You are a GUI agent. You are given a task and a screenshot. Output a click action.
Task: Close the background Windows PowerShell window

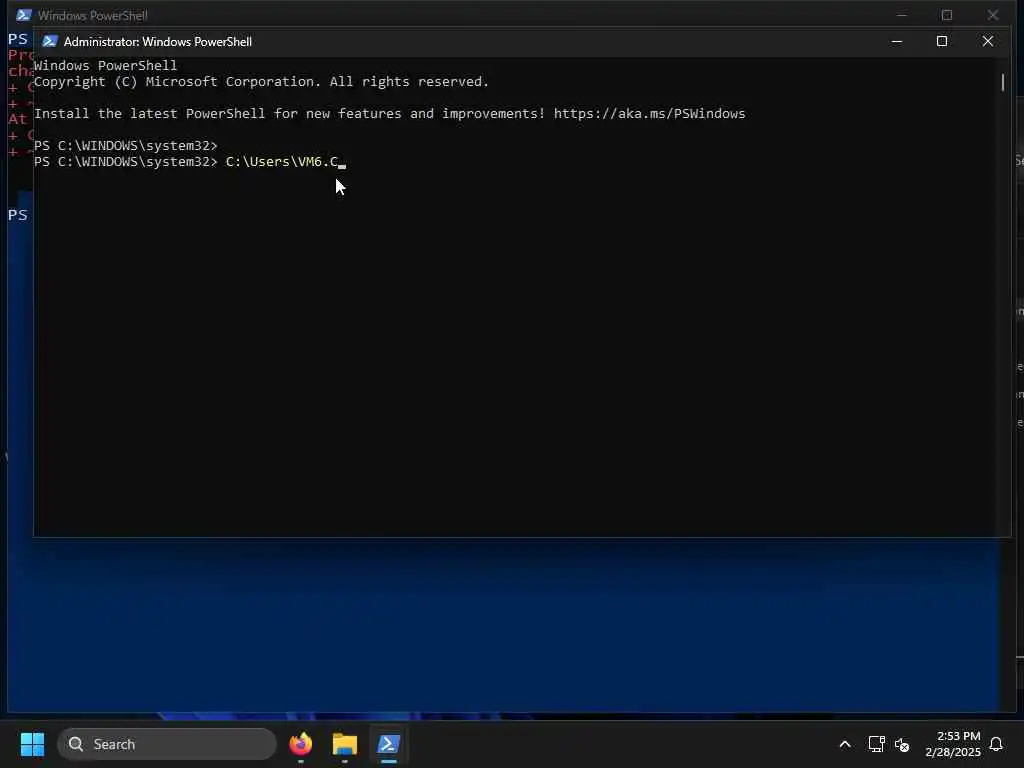click(993, 14)
